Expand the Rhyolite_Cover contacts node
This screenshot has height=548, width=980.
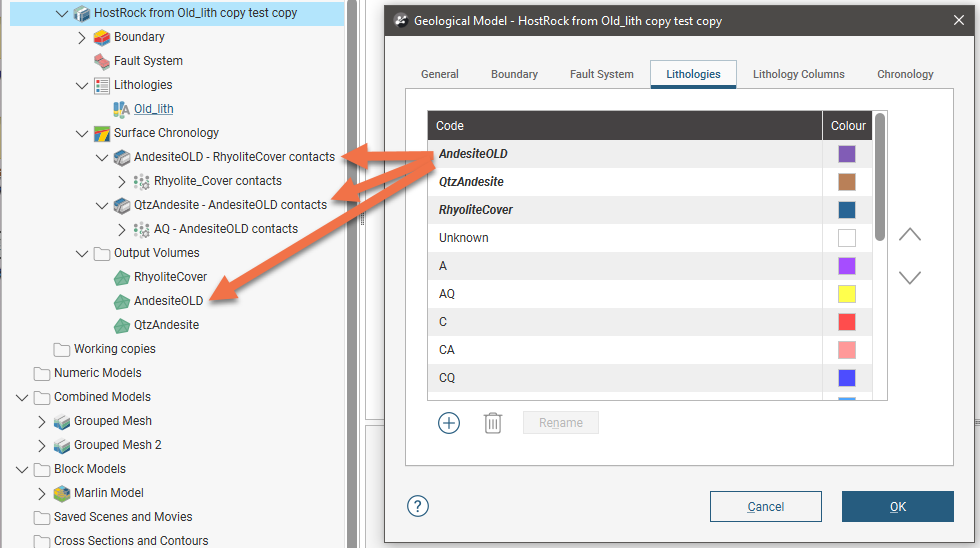tap(122, 181)
